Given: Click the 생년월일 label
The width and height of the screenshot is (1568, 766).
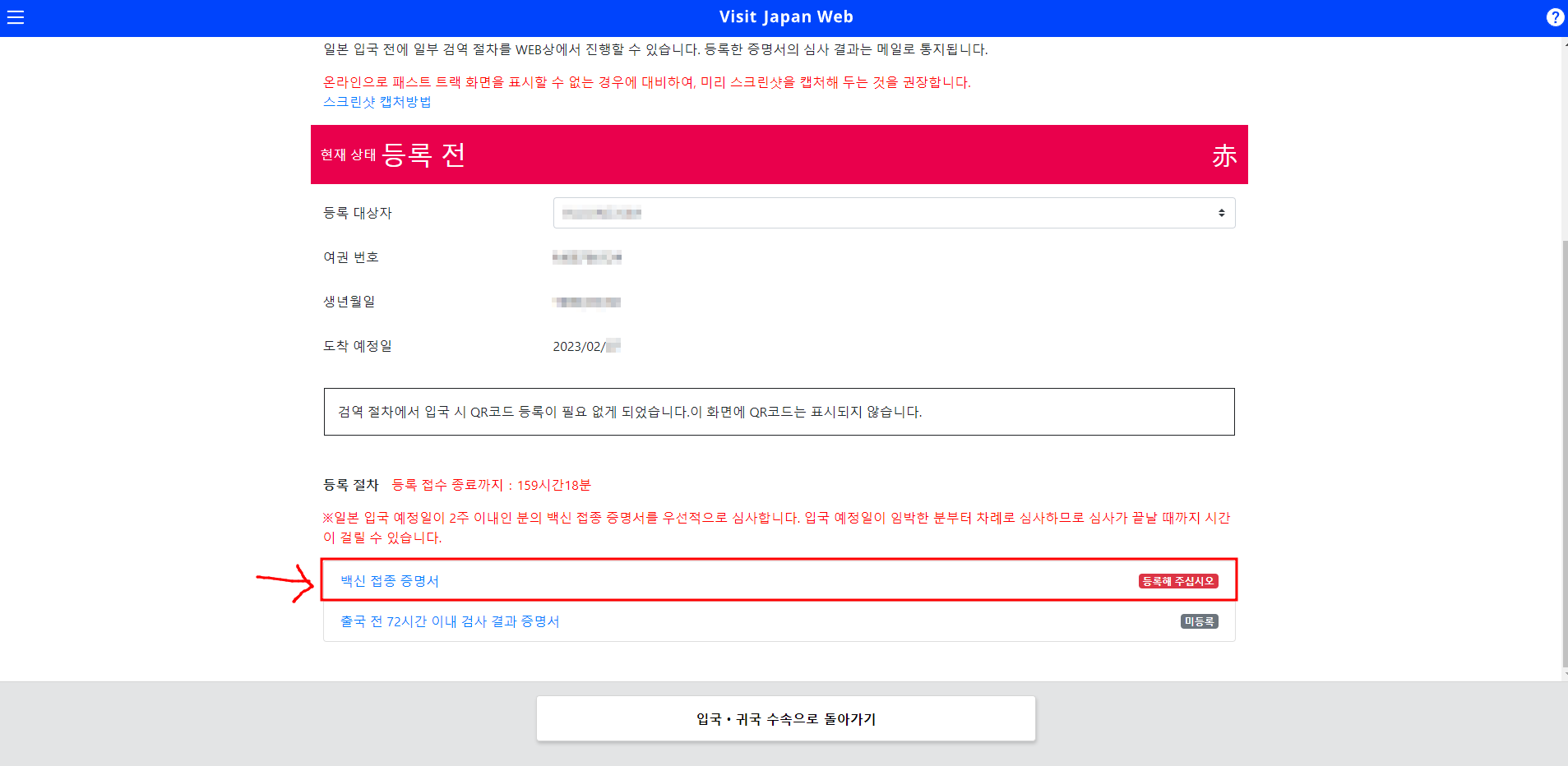Looking at the screenshot, I should [349, 302].
